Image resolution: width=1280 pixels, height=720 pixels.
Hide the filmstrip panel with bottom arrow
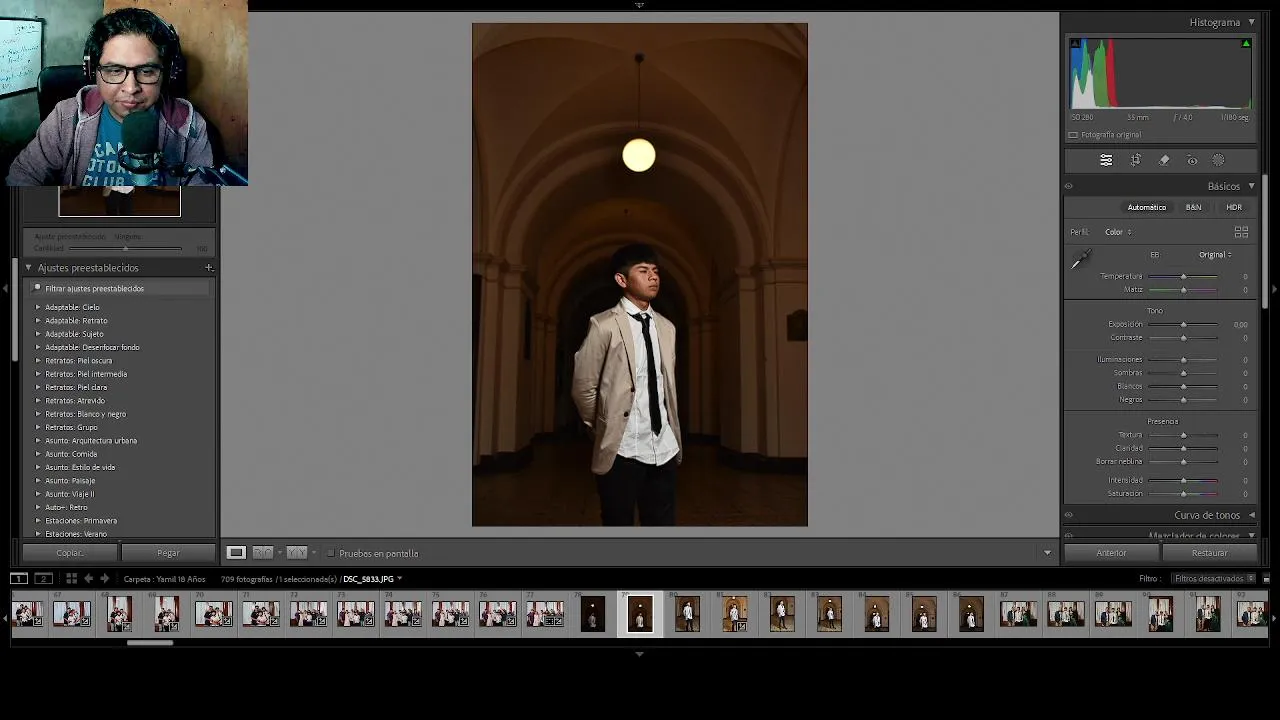pyautogui.click(x=639, y=654)
